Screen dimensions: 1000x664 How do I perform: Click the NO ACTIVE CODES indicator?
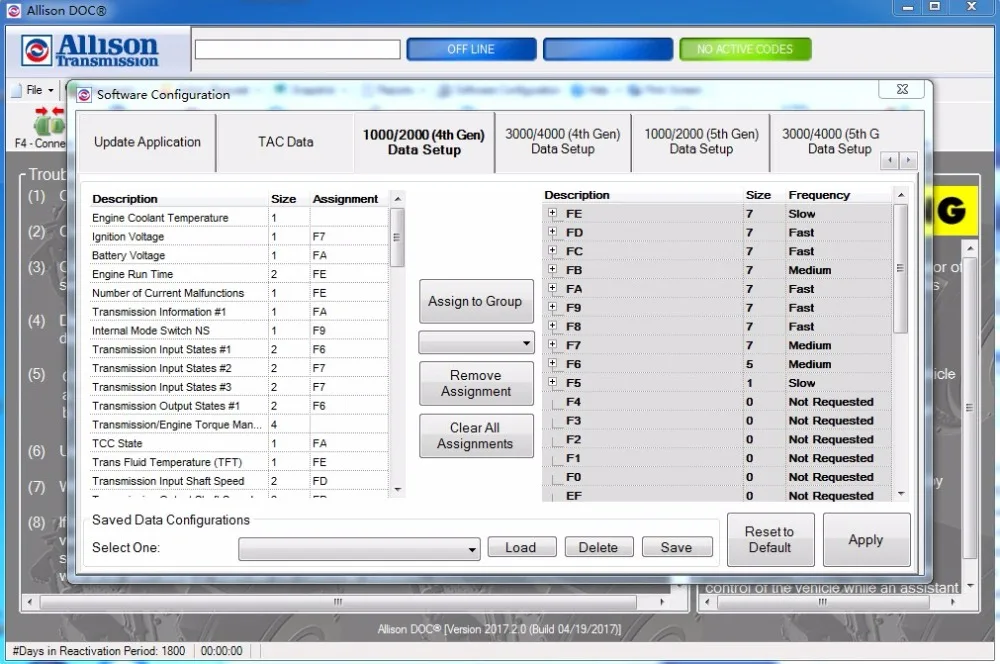click(x=745, y=48)
